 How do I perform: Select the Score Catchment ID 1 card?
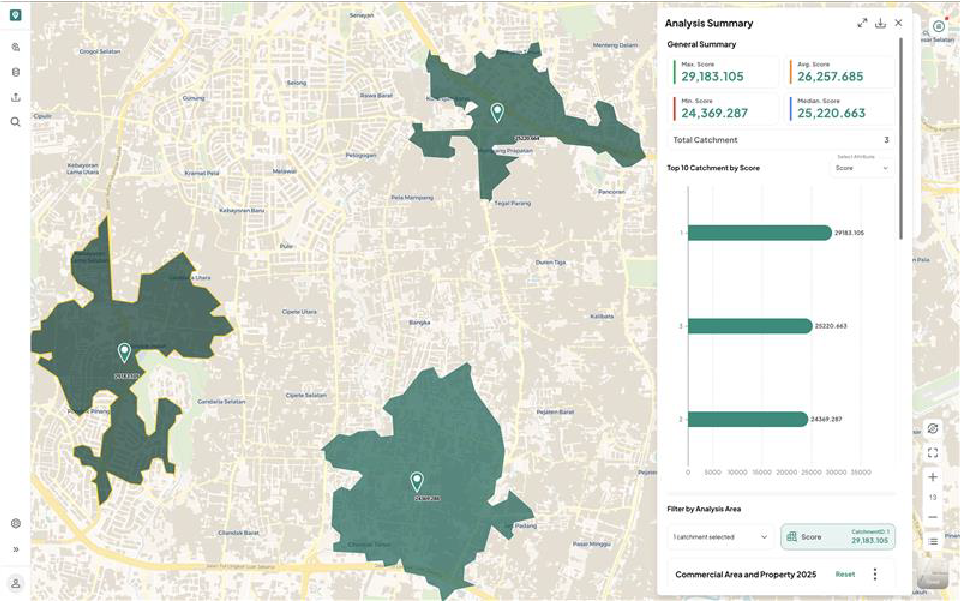click(837, 537)
